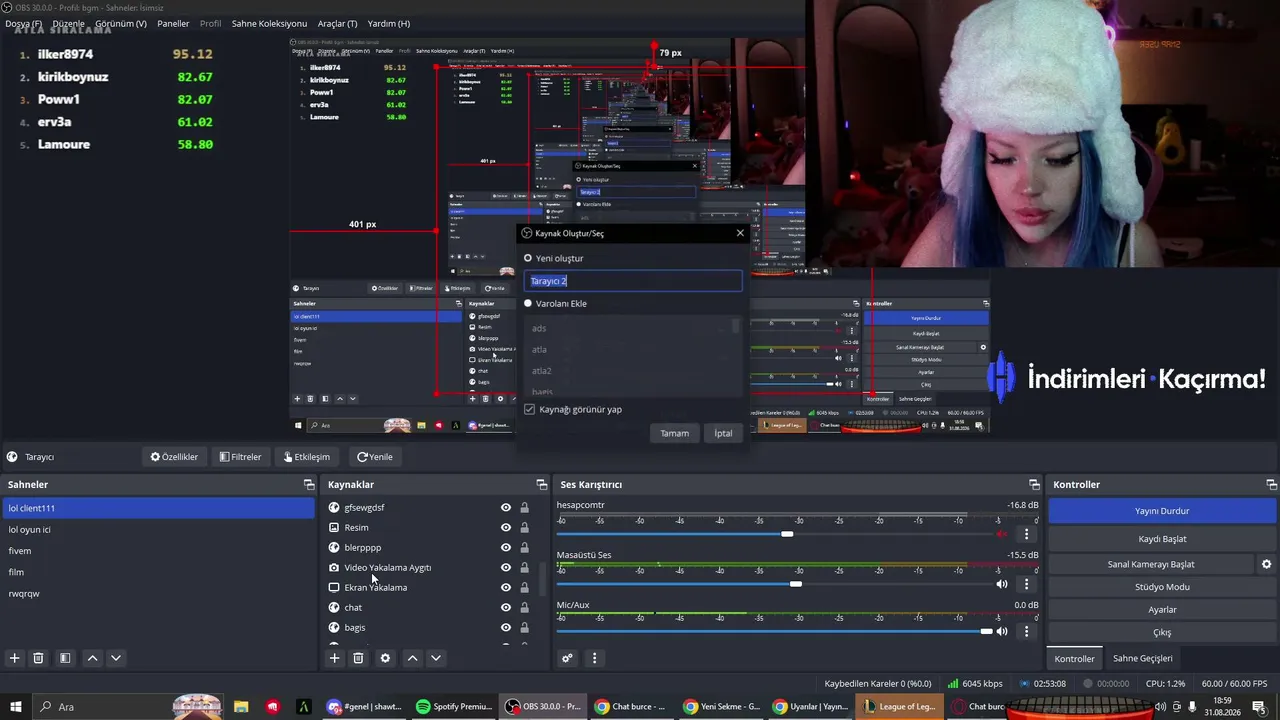Move the selected scene up
1280x720 pixels.
(x=92, y=658)
